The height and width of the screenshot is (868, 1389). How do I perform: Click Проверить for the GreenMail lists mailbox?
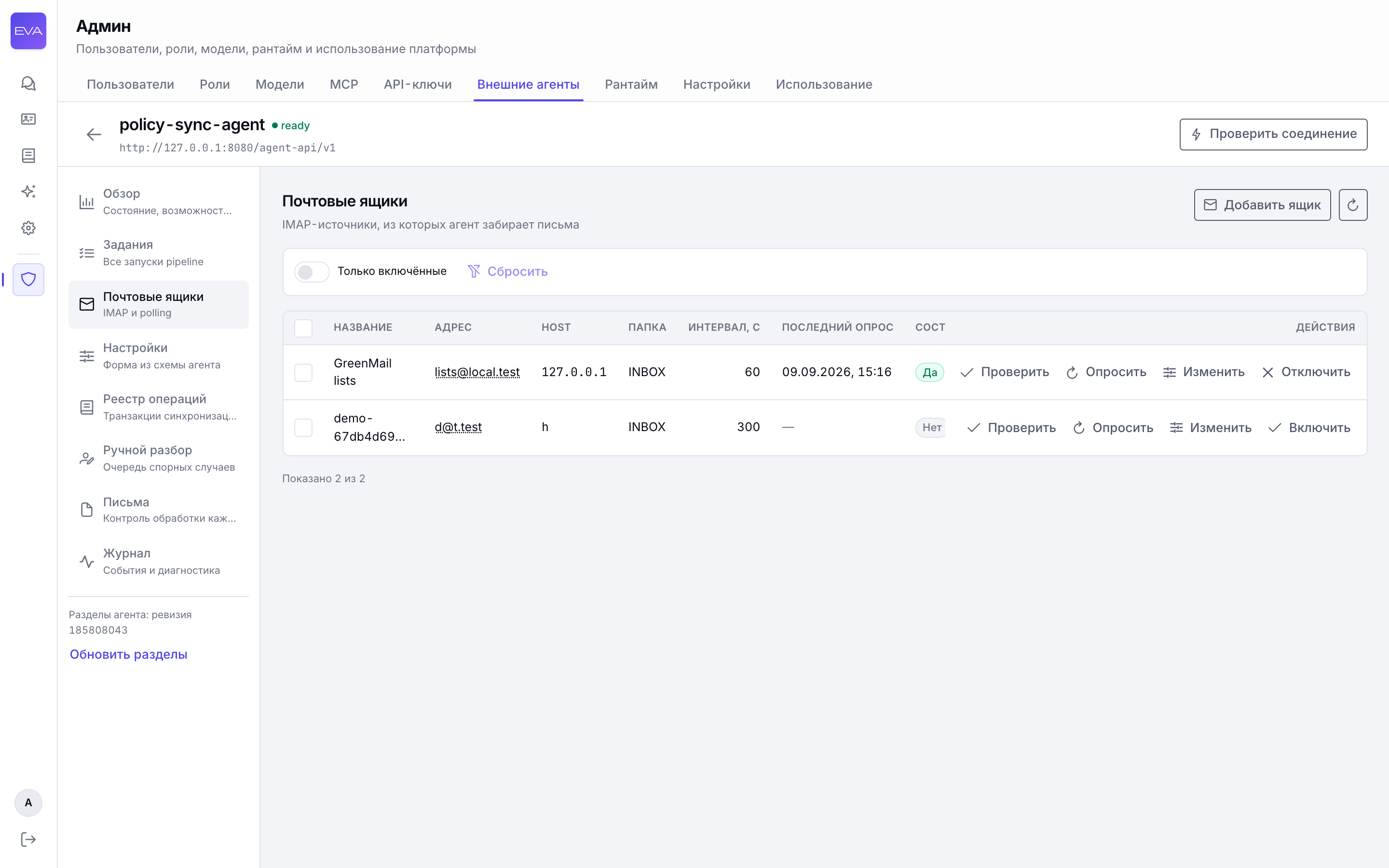(1005, 373)
